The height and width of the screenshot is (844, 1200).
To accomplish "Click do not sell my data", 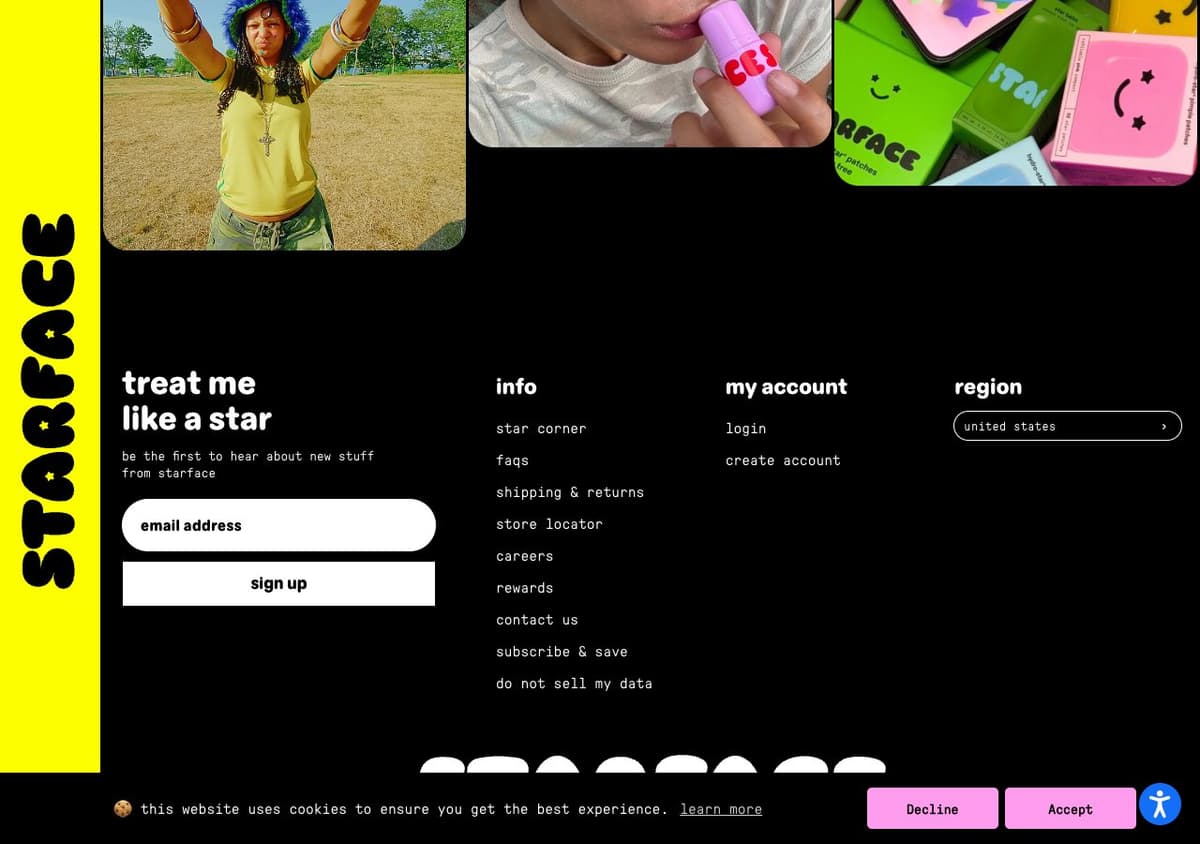I will tap(574, 684).
